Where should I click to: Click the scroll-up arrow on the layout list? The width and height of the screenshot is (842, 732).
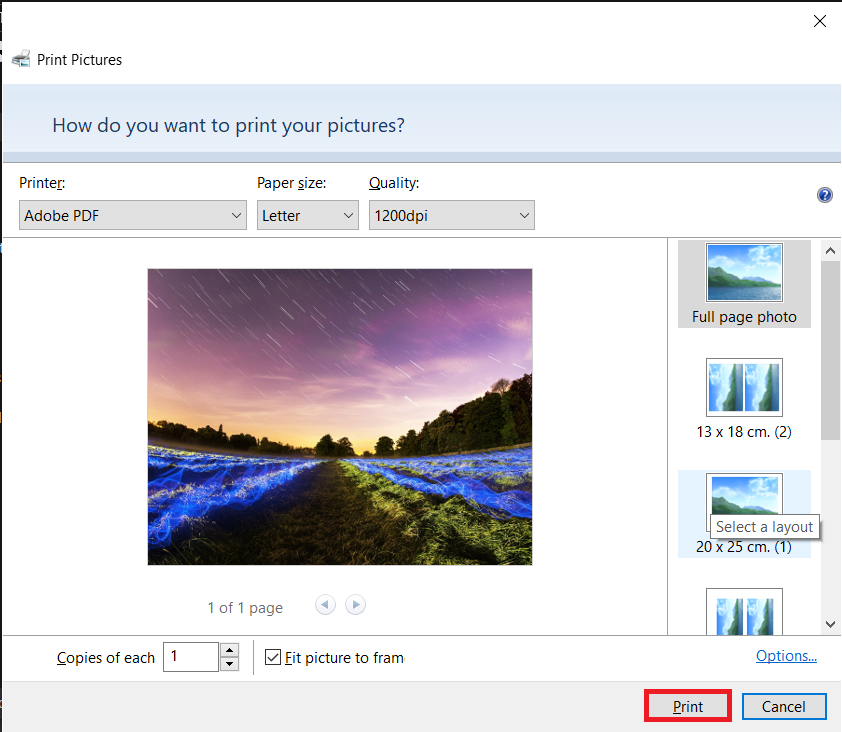(830, 249)
